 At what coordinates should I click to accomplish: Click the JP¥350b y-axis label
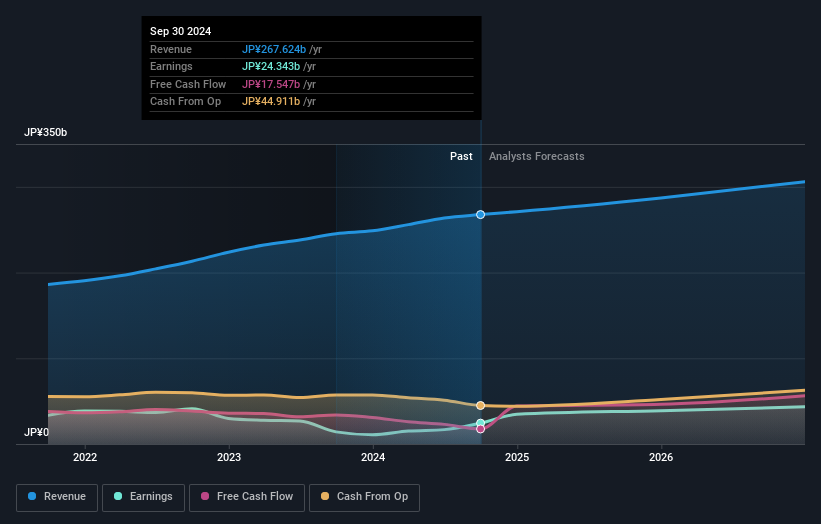pos(46,132)
